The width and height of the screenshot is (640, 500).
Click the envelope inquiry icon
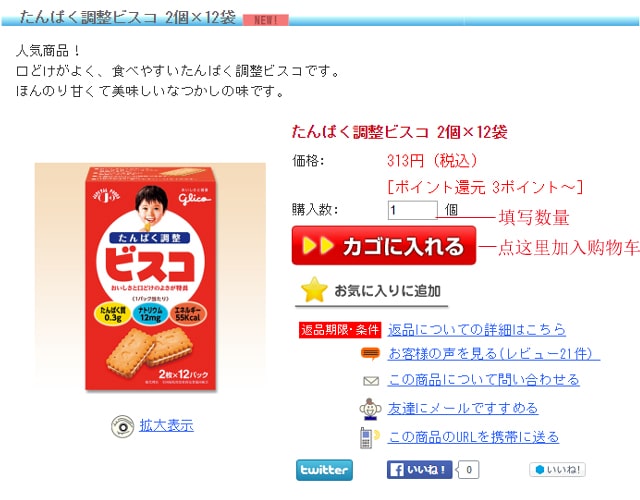click(x=371, y=381)
